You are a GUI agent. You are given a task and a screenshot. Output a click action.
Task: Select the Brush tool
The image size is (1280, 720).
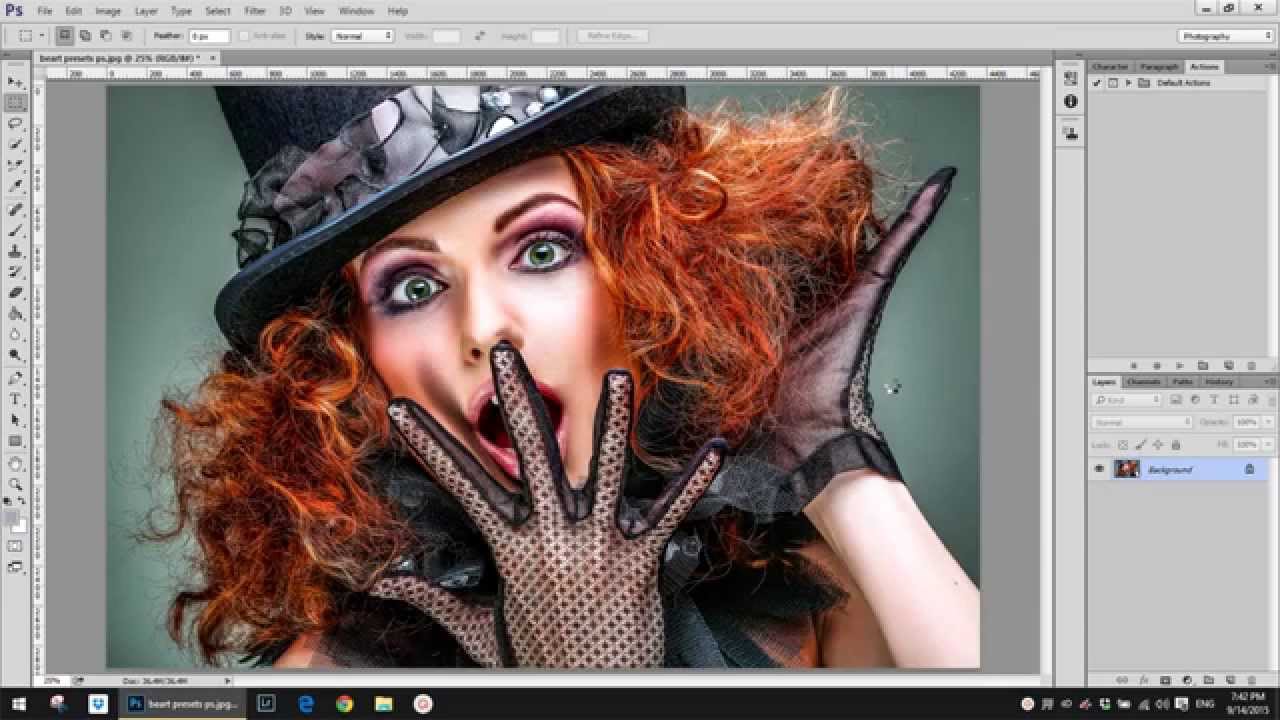click(15, 230)
